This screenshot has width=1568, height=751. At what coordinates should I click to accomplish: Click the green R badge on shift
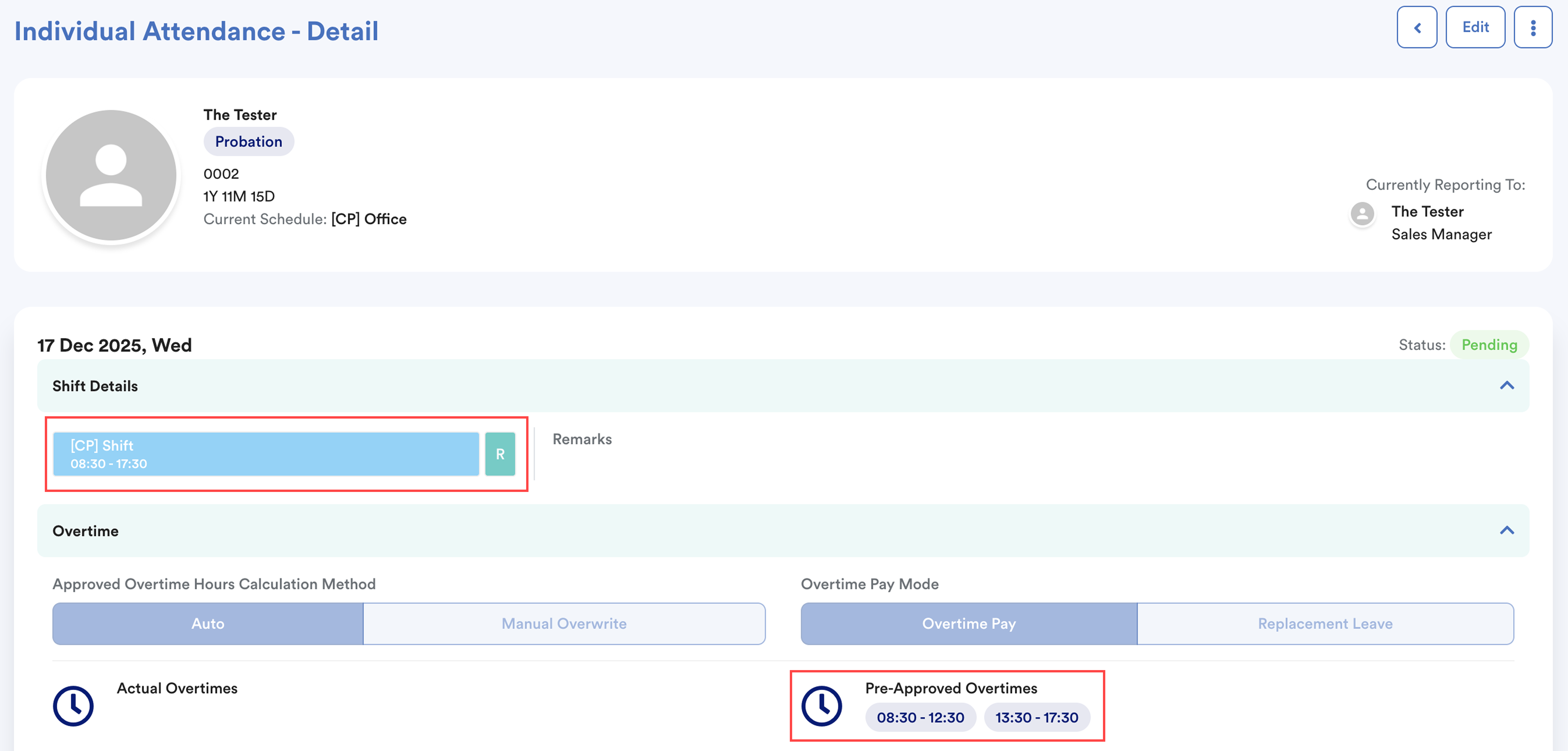(500, 454)
